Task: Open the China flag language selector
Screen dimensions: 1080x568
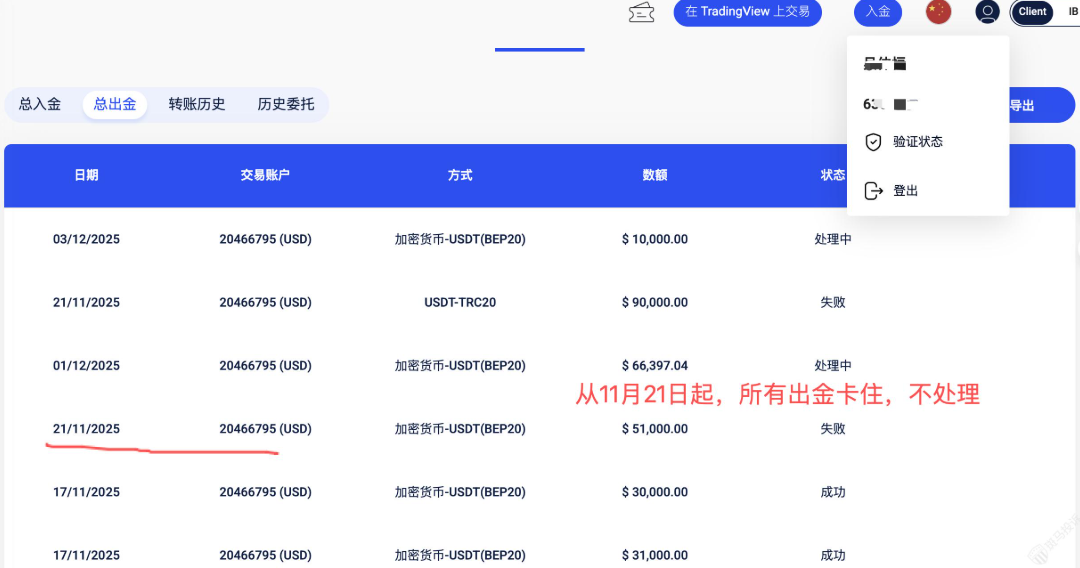Action: [x=938, y=12]
